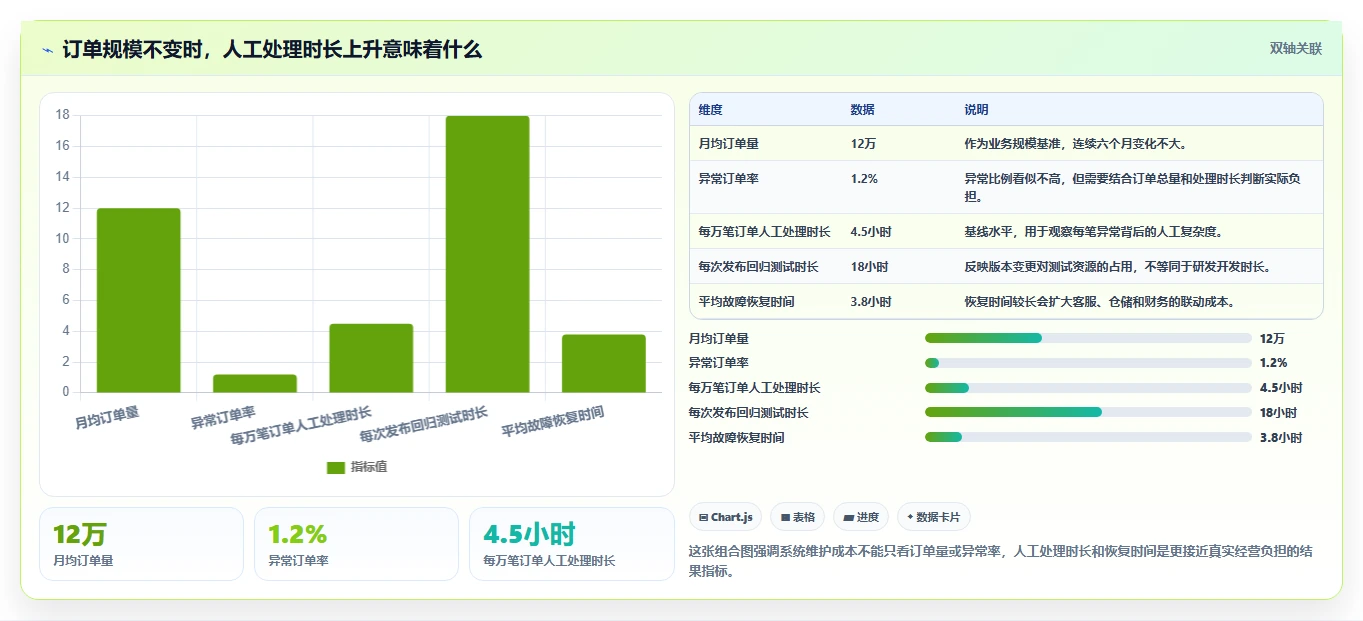Click the summary paragraph starting 这张组合图强调
Image resolution: width=1363 pixels, height=621 pixels.
[1000, 561]
